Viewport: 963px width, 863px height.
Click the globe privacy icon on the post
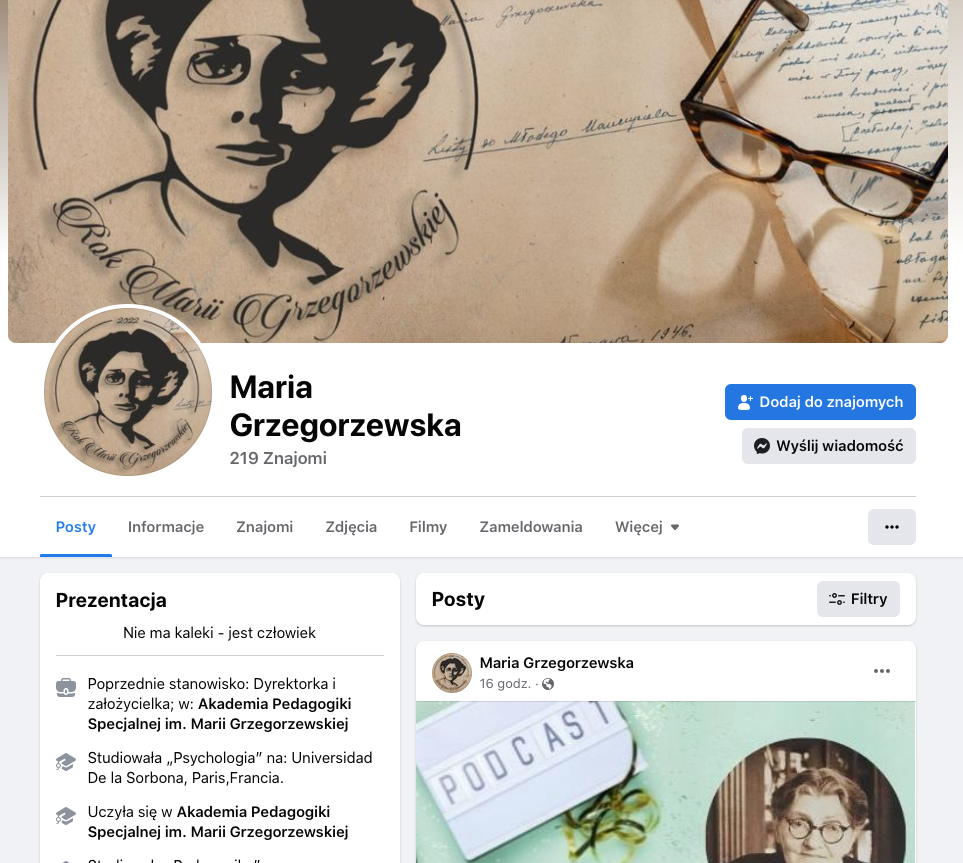(548, 684)
